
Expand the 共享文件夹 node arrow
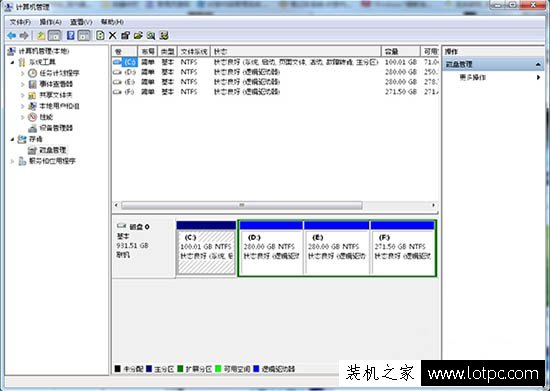tap(23, 95)
